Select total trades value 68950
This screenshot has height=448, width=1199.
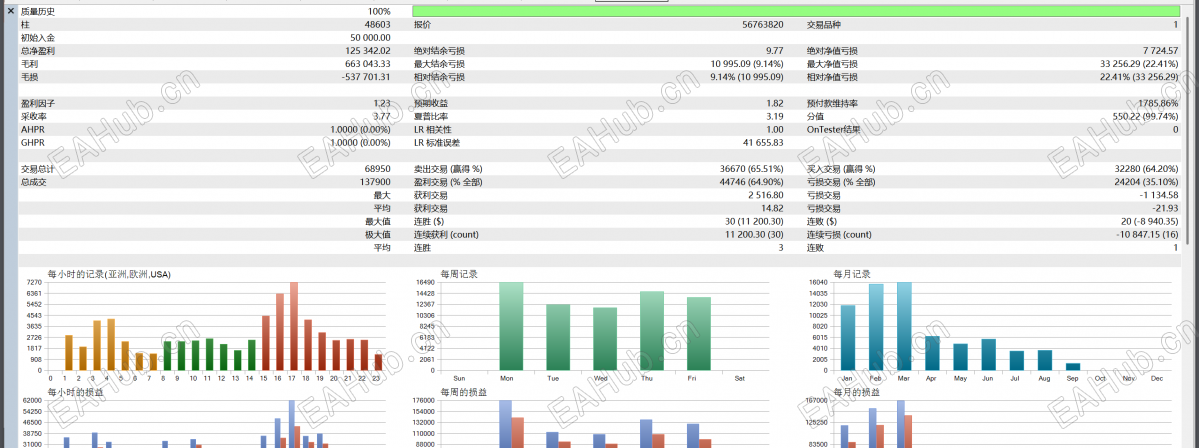[x=378, y=168]
